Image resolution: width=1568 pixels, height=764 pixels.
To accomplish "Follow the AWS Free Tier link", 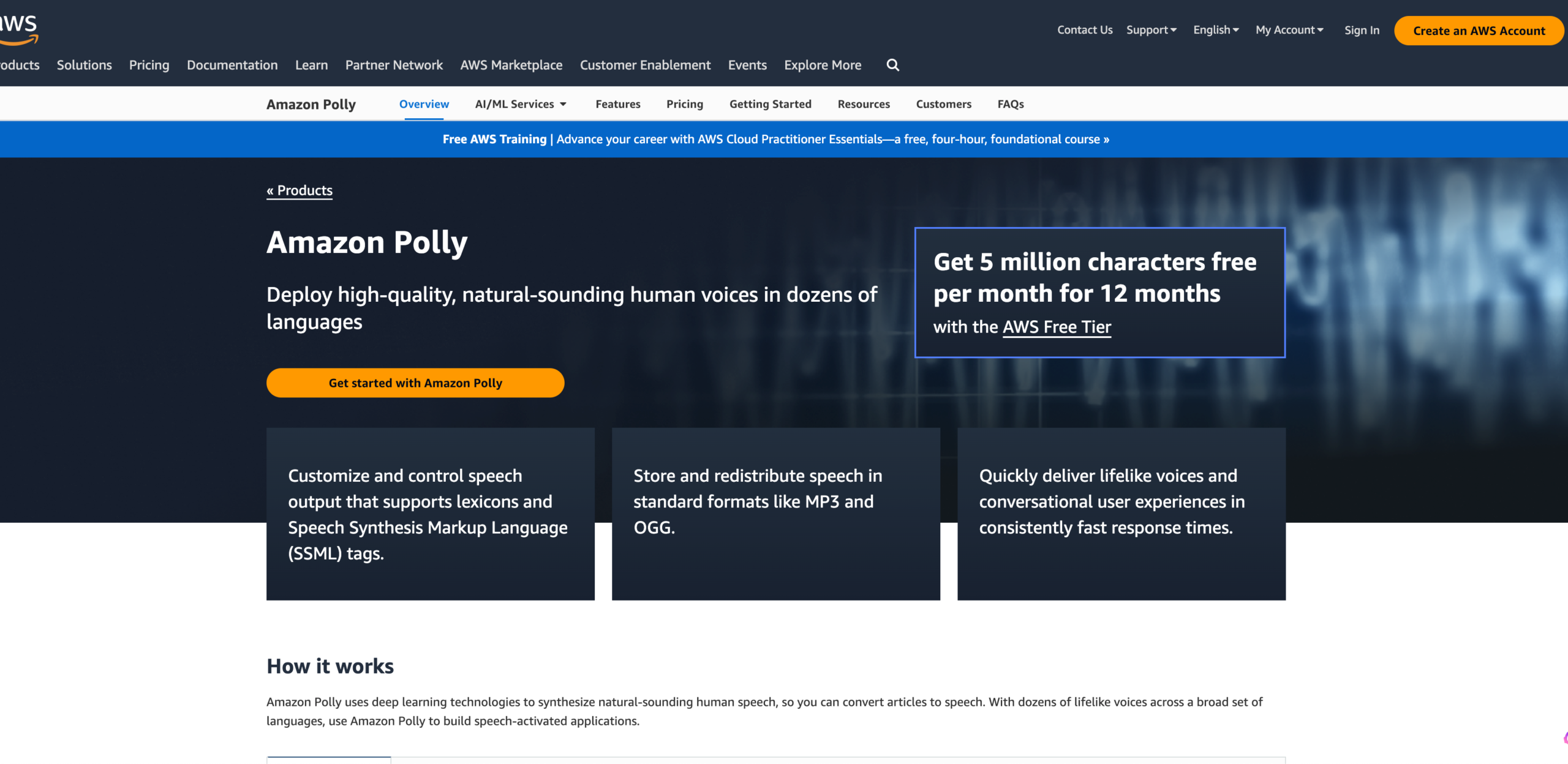I will [x=1056, y=327].
